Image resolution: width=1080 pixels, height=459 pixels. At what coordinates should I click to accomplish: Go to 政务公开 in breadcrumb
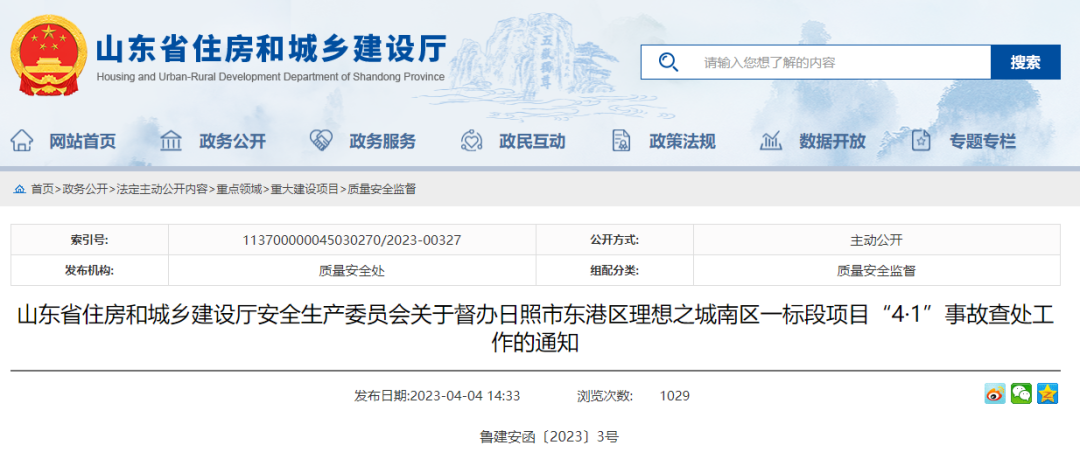coord(85,189)
